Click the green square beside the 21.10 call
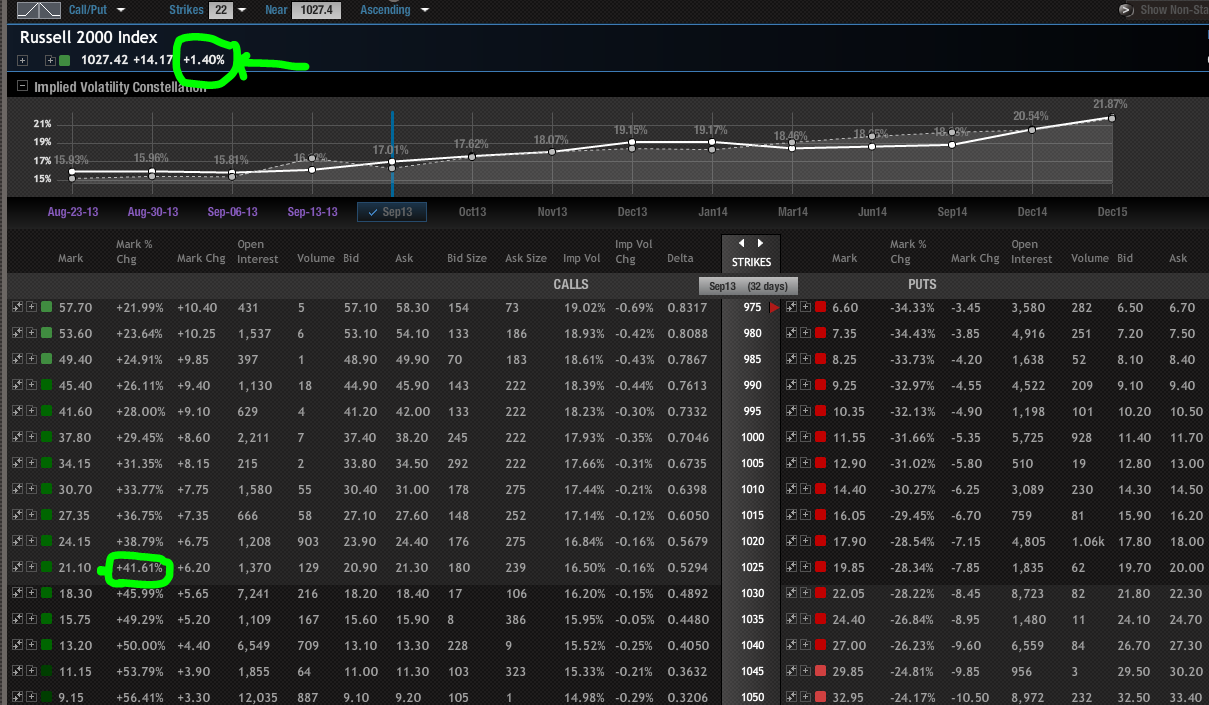1209x705 pixels. [46, 567]
